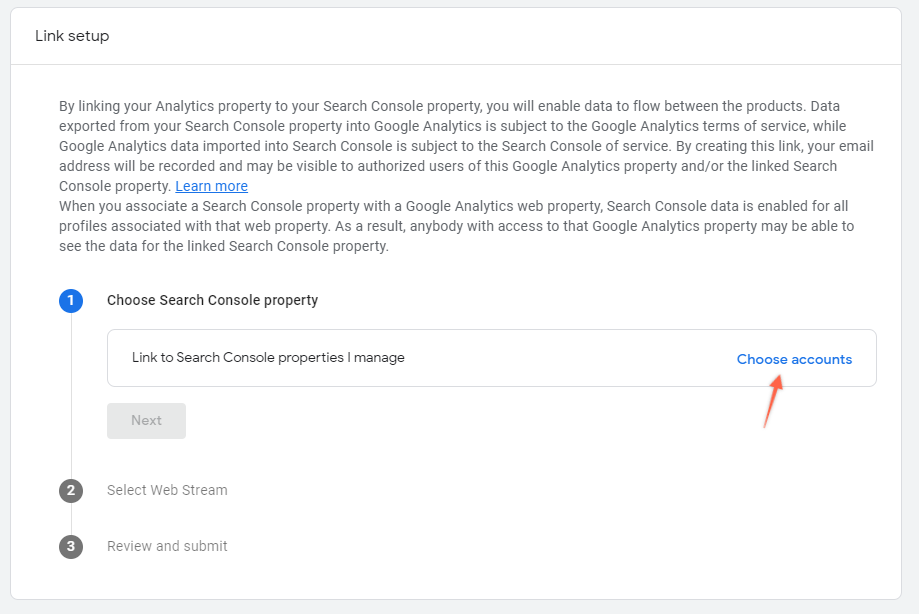The height and width of the screenshot is (614, 919).
Task: Go to the Review and submit step
Action: [x=167, y=546]
